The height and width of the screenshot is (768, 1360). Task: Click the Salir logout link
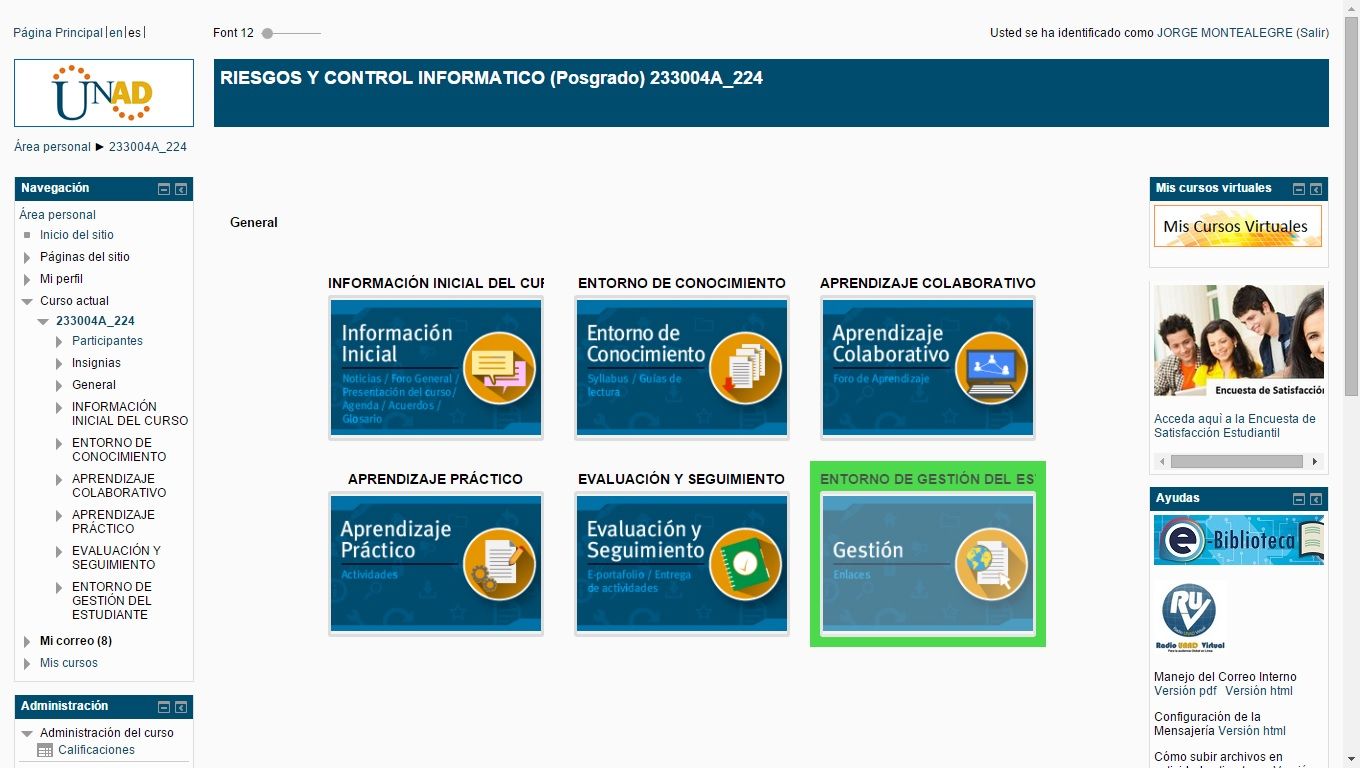[1313, 33]
